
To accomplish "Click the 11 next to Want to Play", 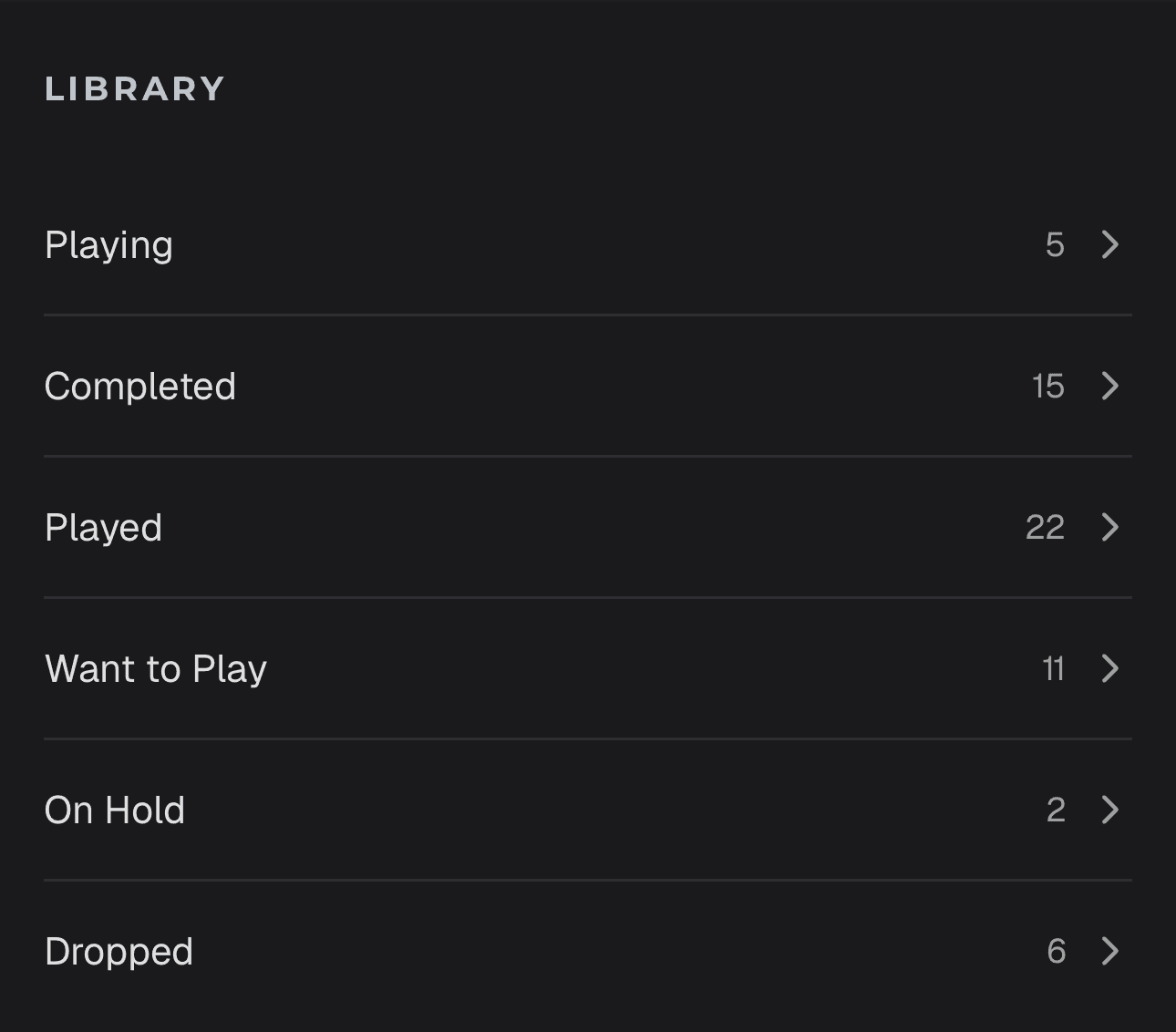I will 1053,668.
